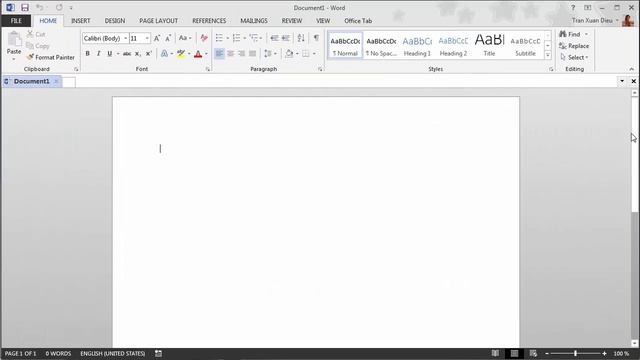Expand the Styles gallery More arrow
This screenshot has width=640, height=360.
pyautogui.click(x=548, y=55)
